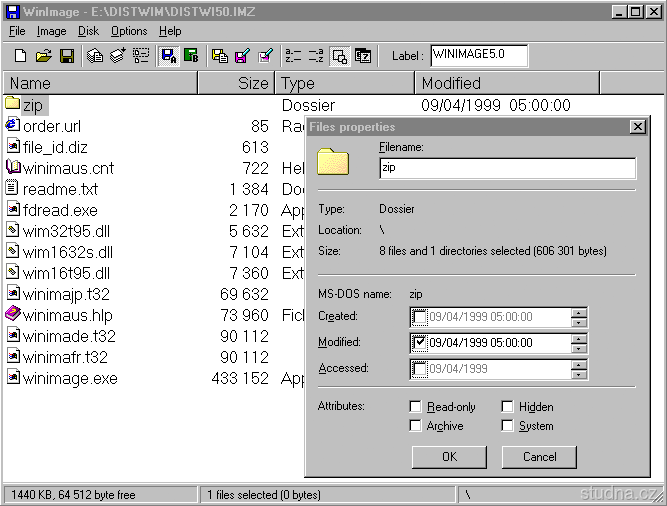This screenshot has height=506, width=667.
Task: Select the floppy drive B icon
Action: (x=191, y=56)
